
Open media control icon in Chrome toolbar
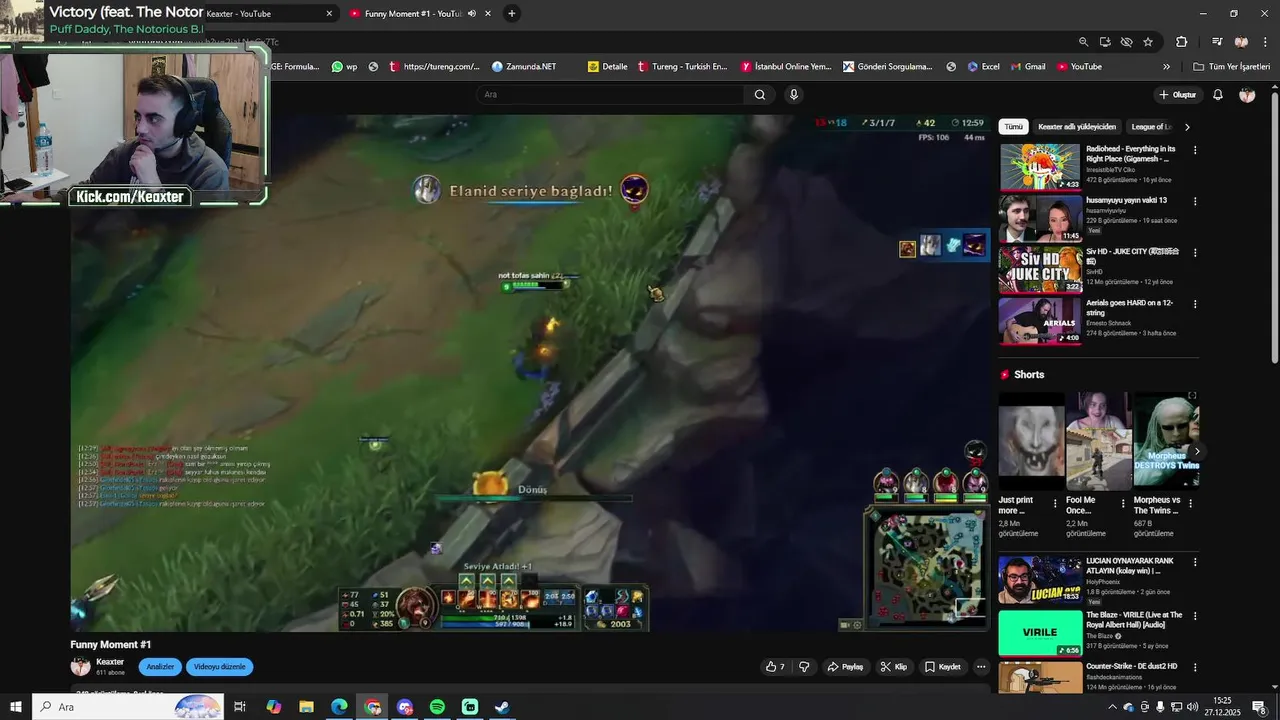(x=1217, y=42)
